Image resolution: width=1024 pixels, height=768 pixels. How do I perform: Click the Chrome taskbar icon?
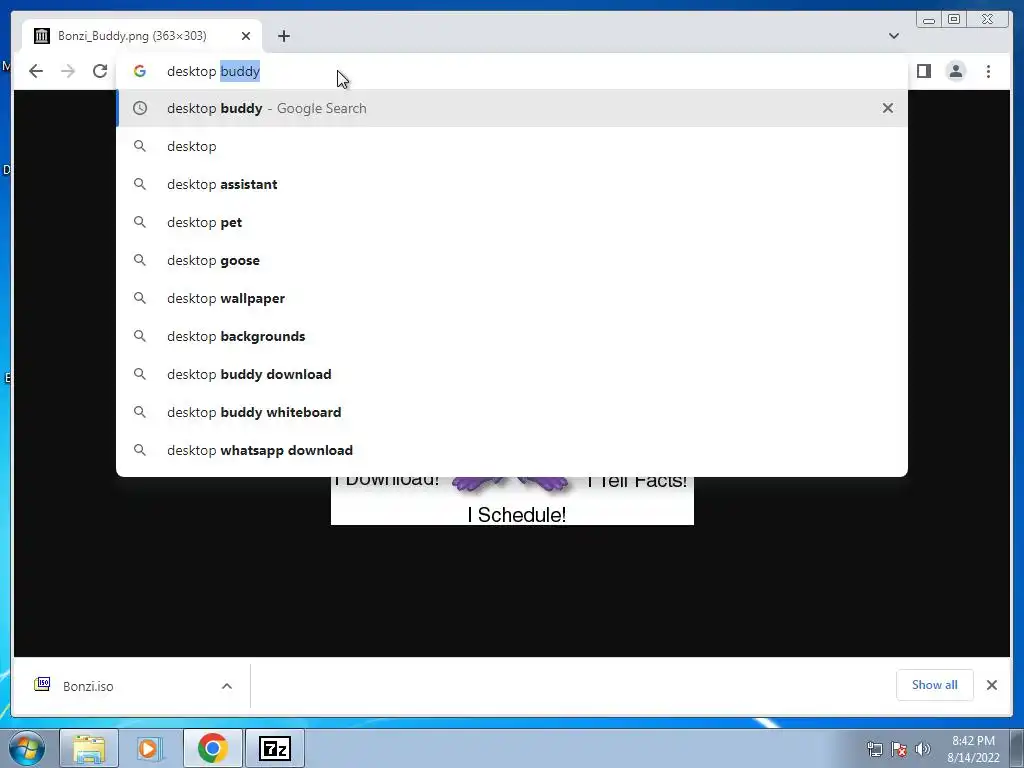212,748
